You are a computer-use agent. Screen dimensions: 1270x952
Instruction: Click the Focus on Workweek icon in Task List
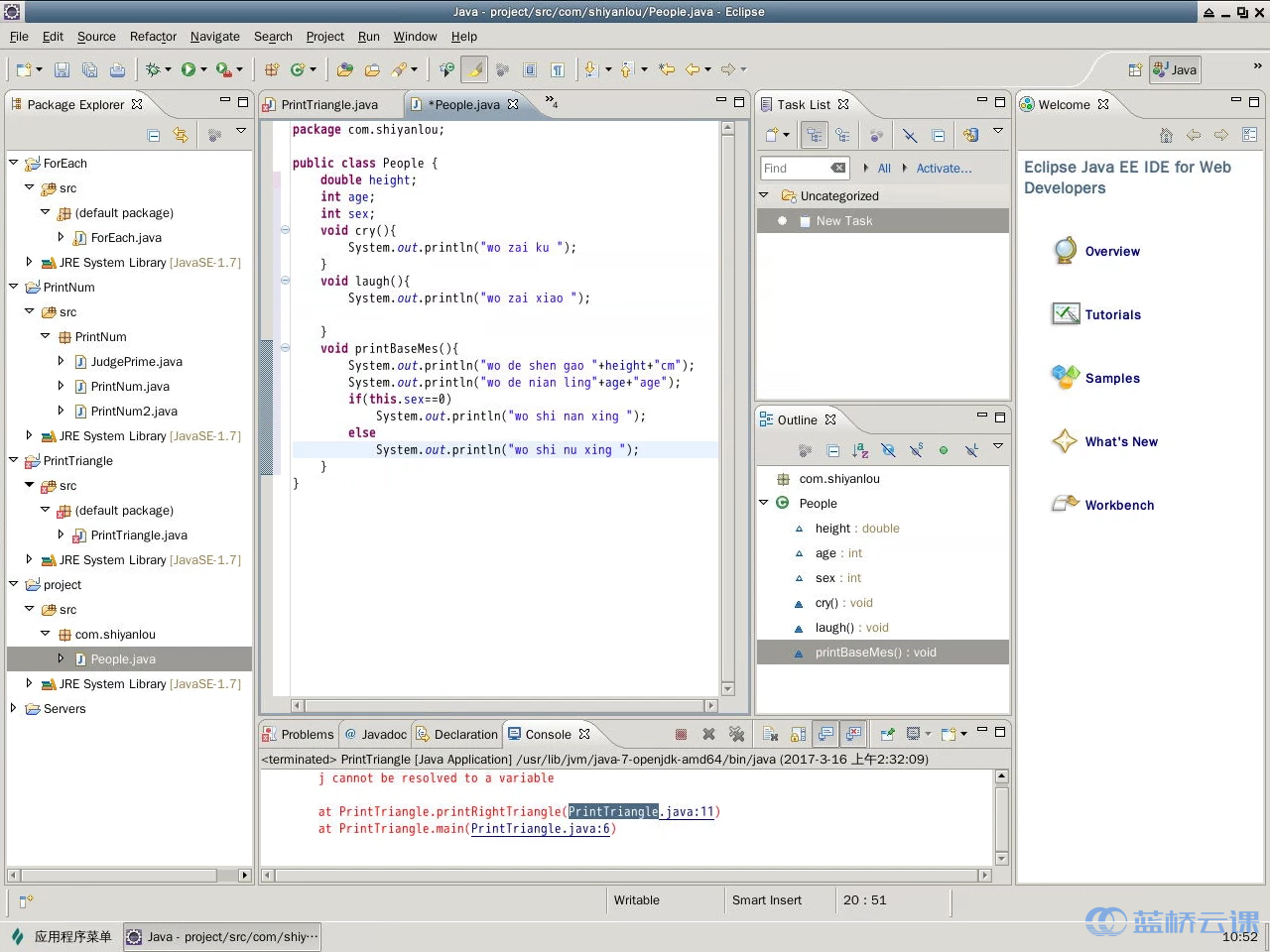876,135
